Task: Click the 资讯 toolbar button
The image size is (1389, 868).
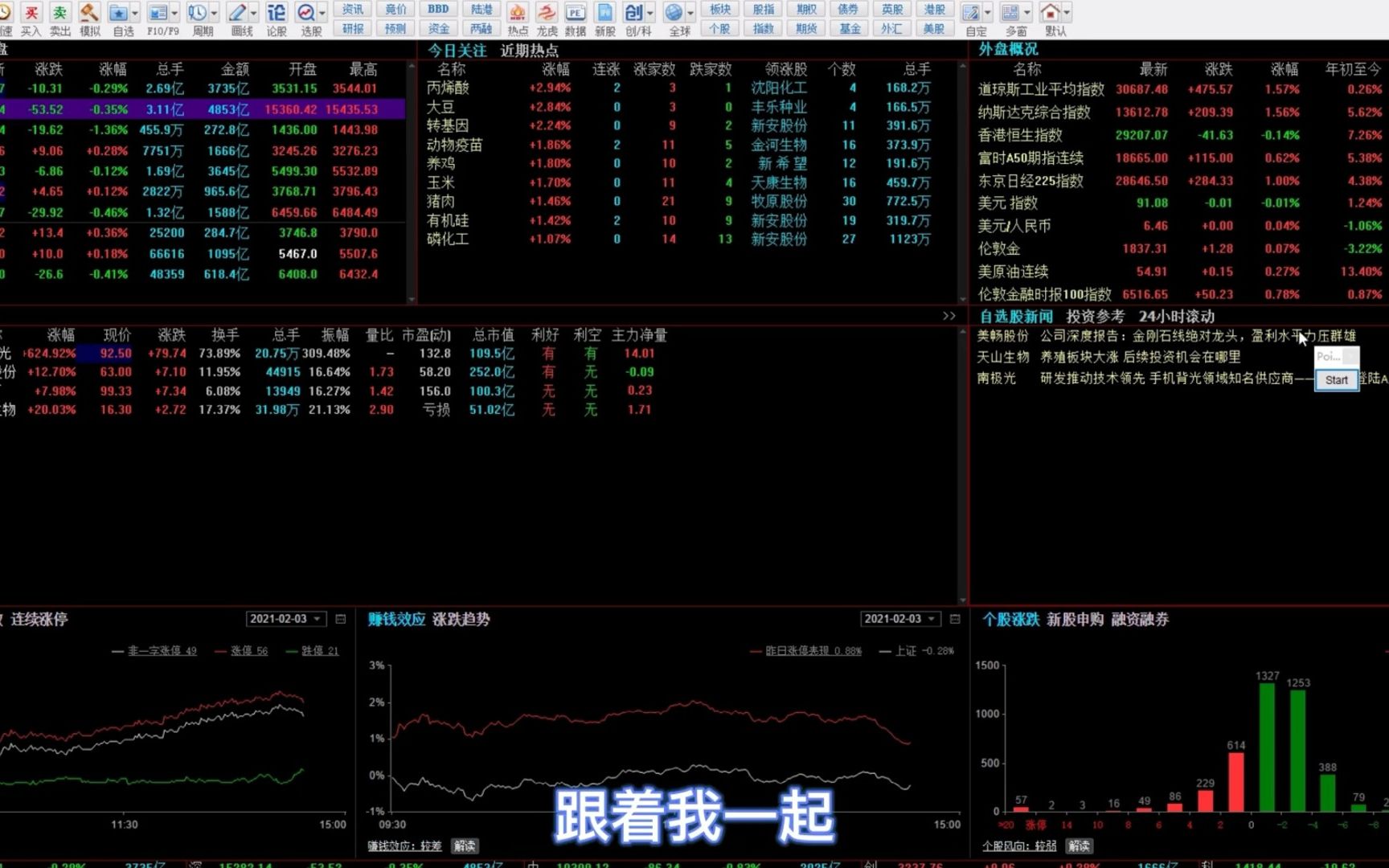Action: pyautogui.click(x=353, y=9)
